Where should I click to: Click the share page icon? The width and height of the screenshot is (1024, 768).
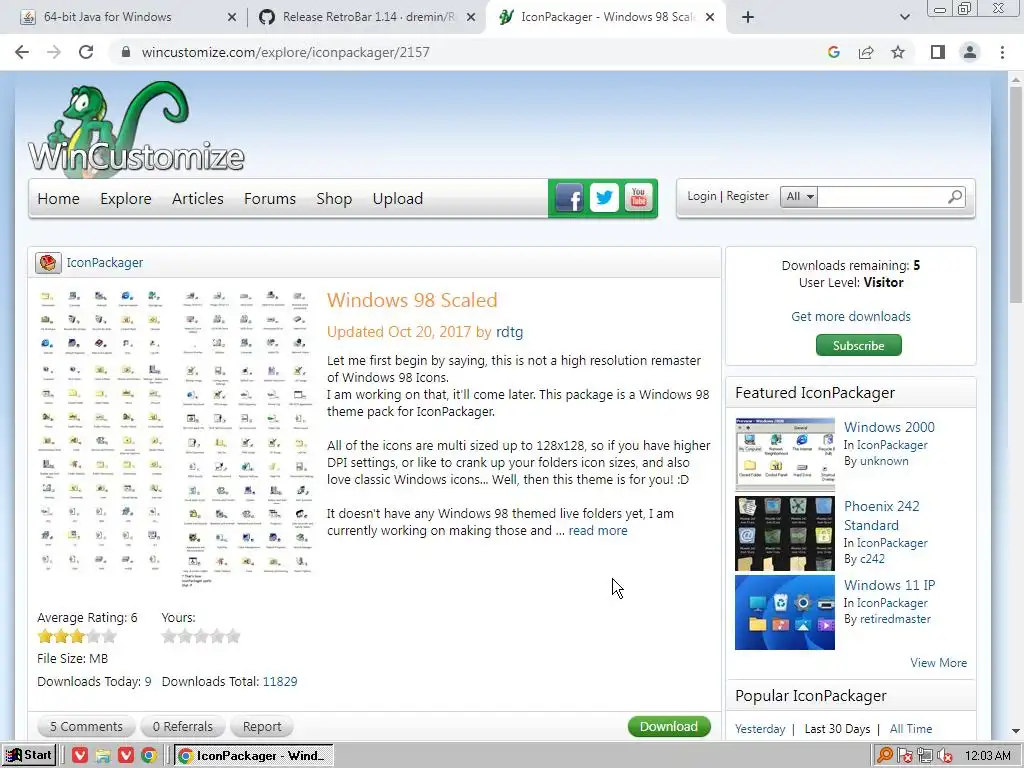(x=866, y=52)
